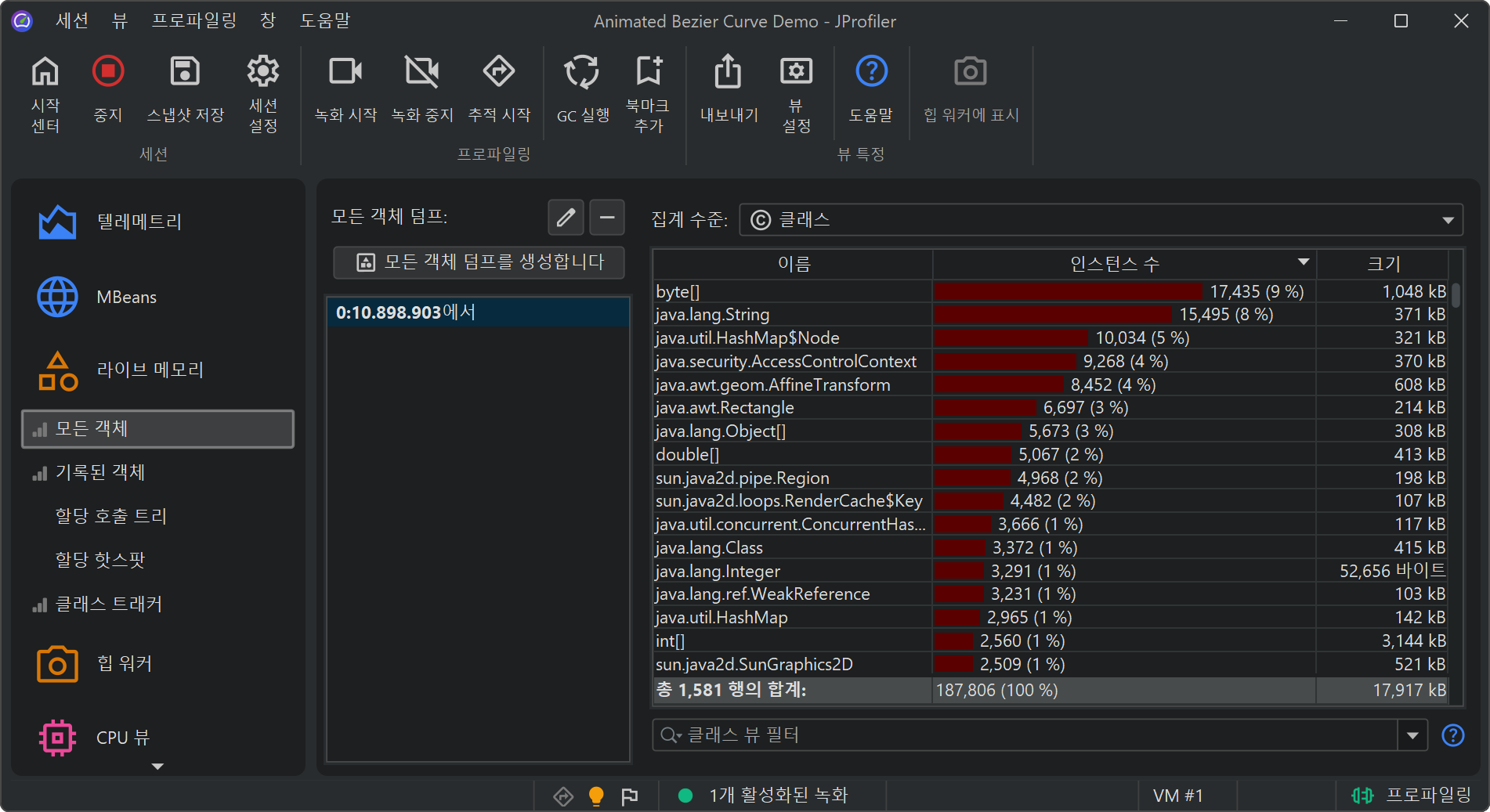This screenshot has height=812, width=1490.
Task: Expand the class view filter dropdown arrow
Action: coord(1412,735)
